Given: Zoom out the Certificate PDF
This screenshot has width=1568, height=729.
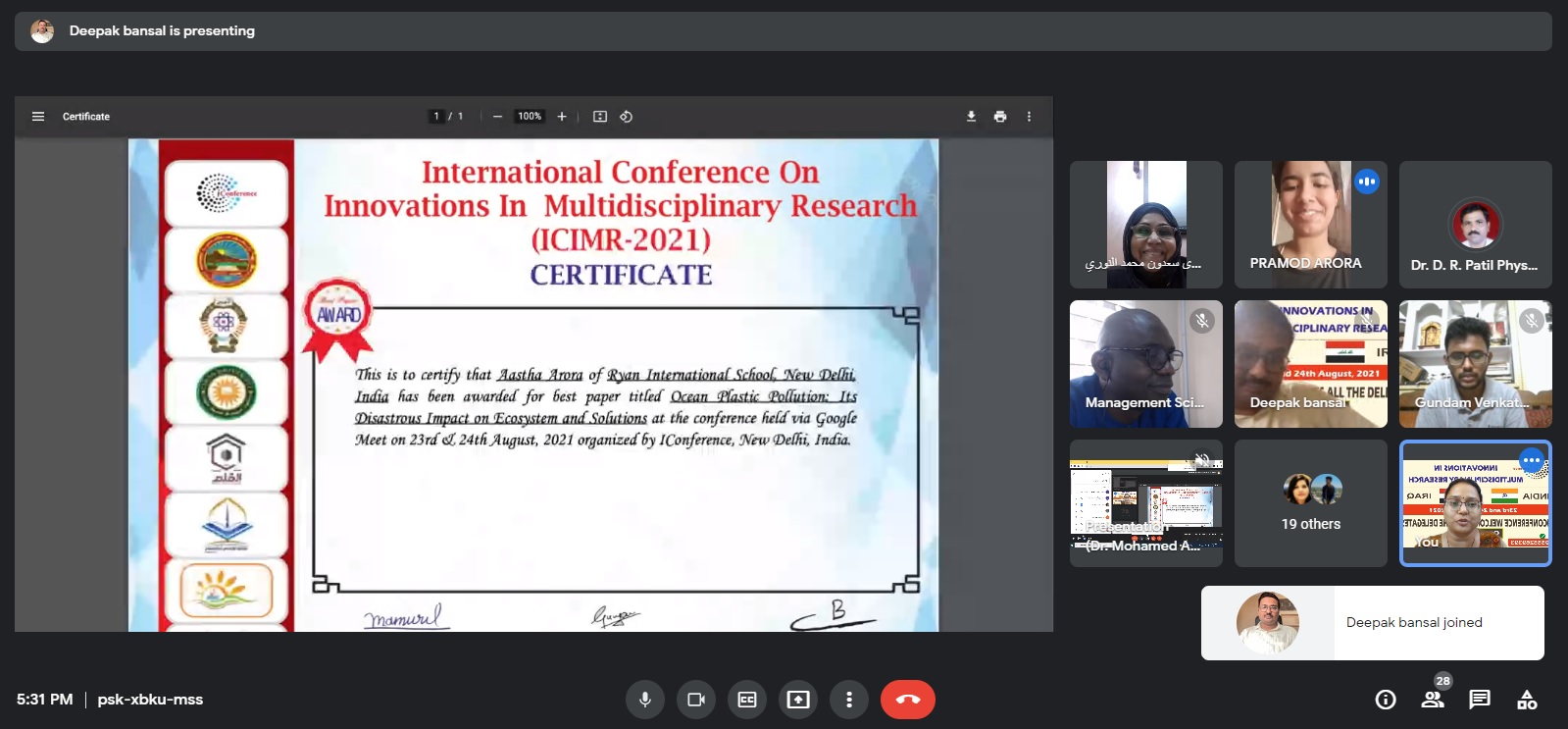Looking at the screenshot, I should 497,117.
